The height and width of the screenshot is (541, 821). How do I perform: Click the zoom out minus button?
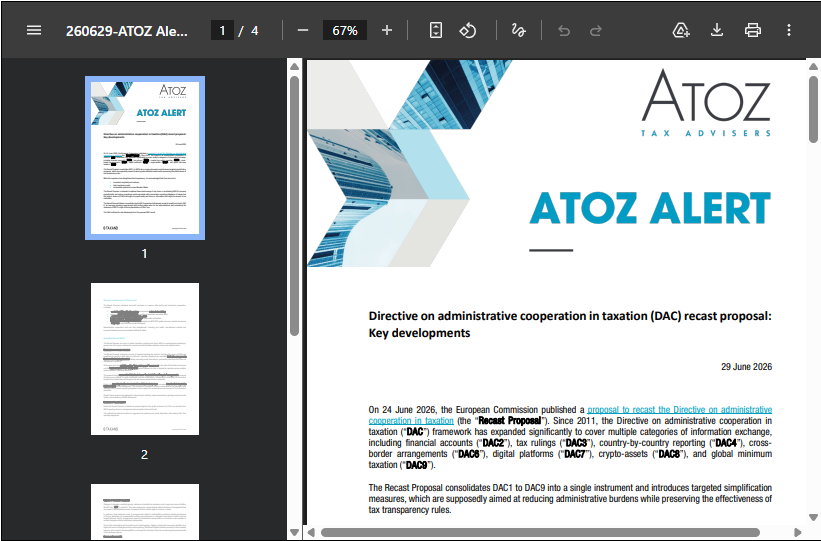[303, 30]
